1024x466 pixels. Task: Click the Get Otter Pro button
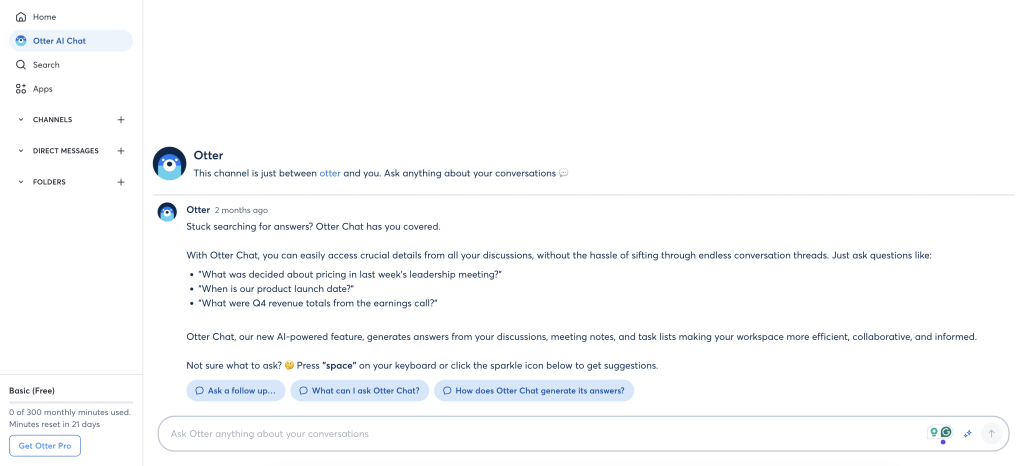click(45, 446)
